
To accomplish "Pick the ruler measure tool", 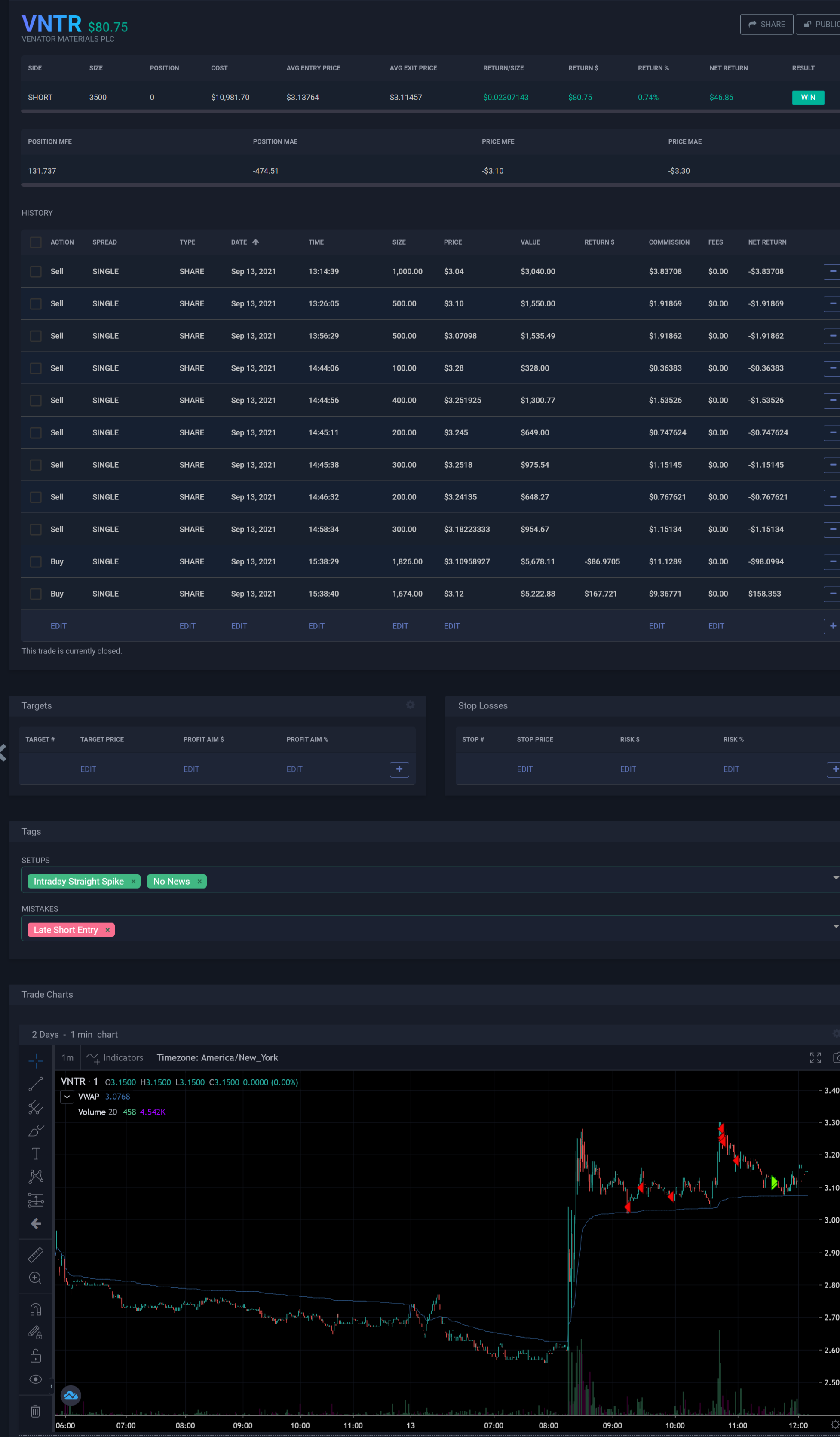I will [x=35, y=1254].
